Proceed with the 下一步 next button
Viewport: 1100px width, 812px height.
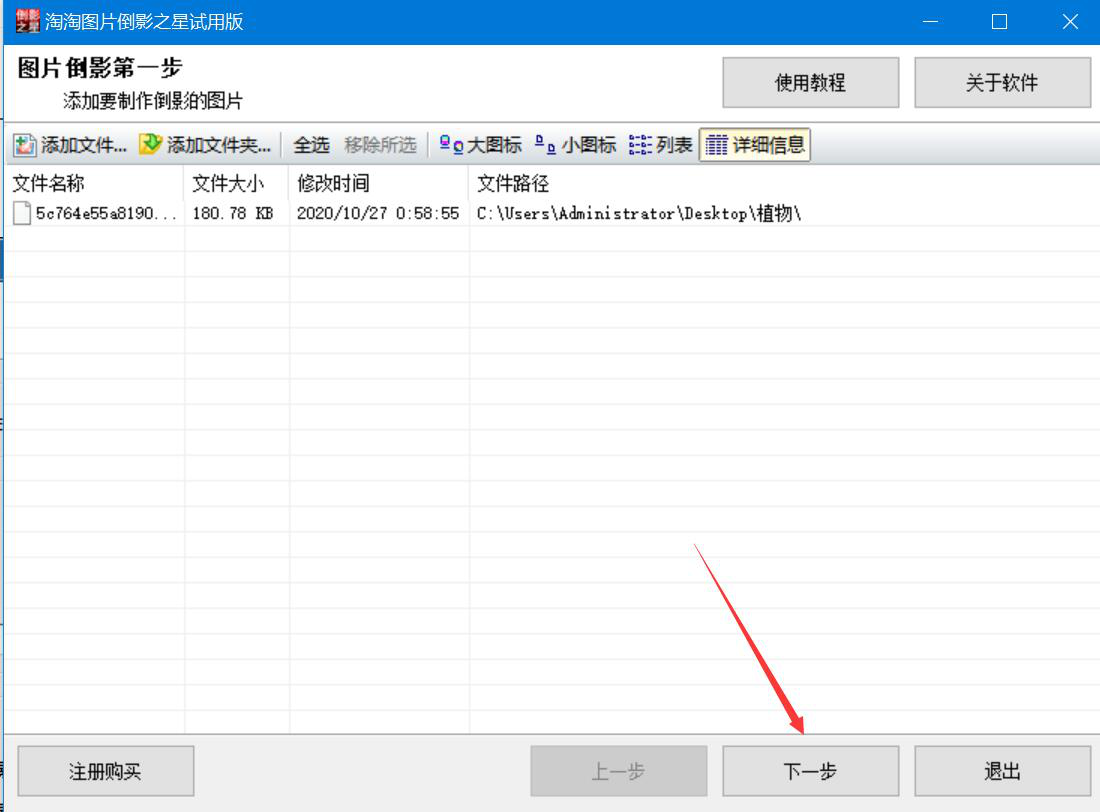[810, 771]
